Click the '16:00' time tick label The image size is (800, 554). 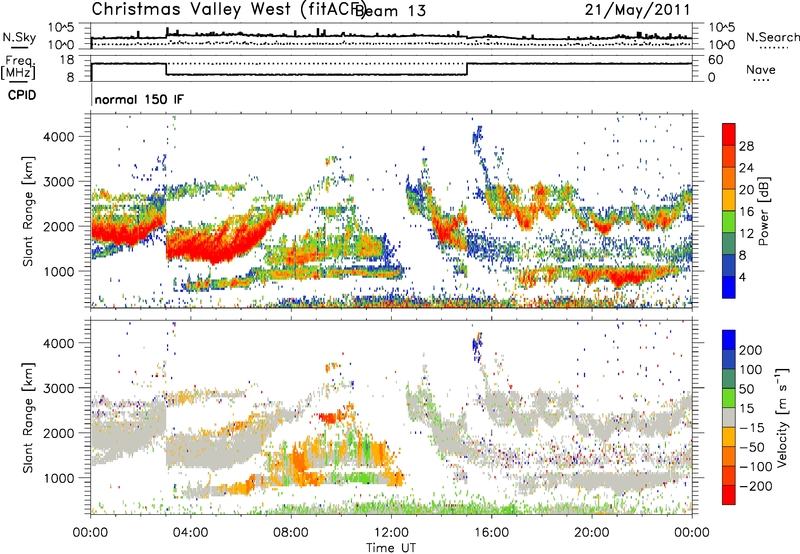coord(491,533)
